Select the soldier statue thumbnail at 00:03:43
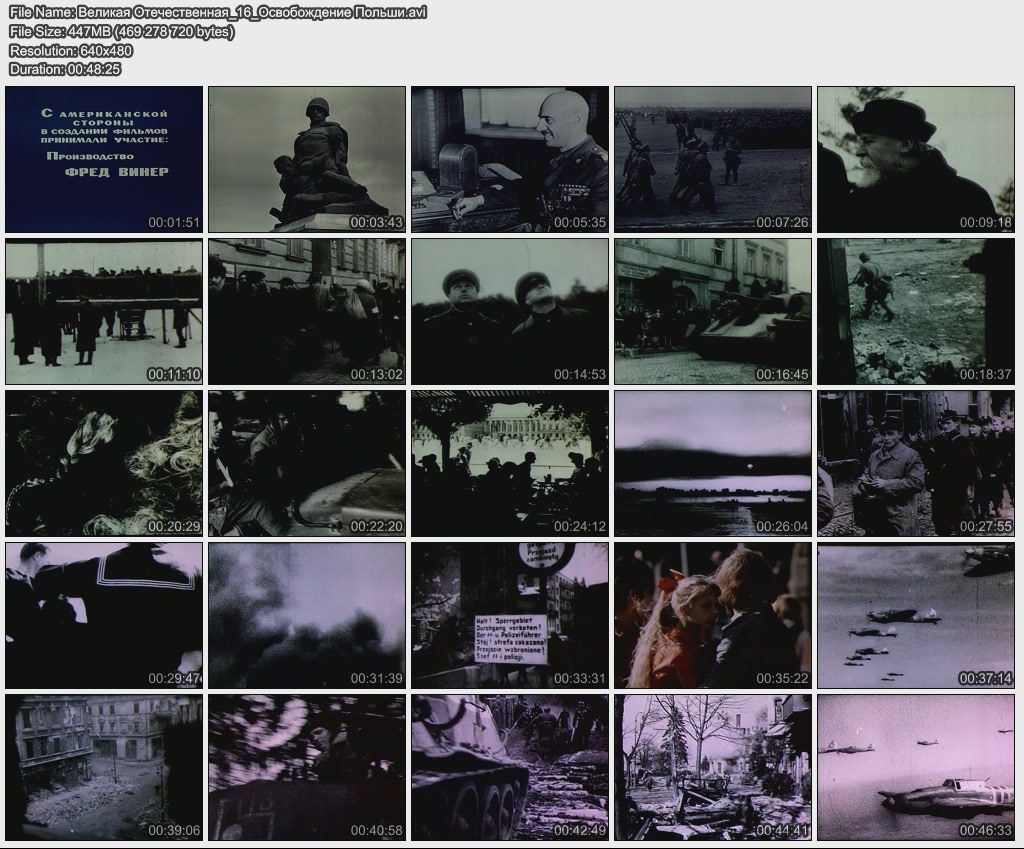Image resolution: width=1024 pixels, height=849 pixels. 307,159
